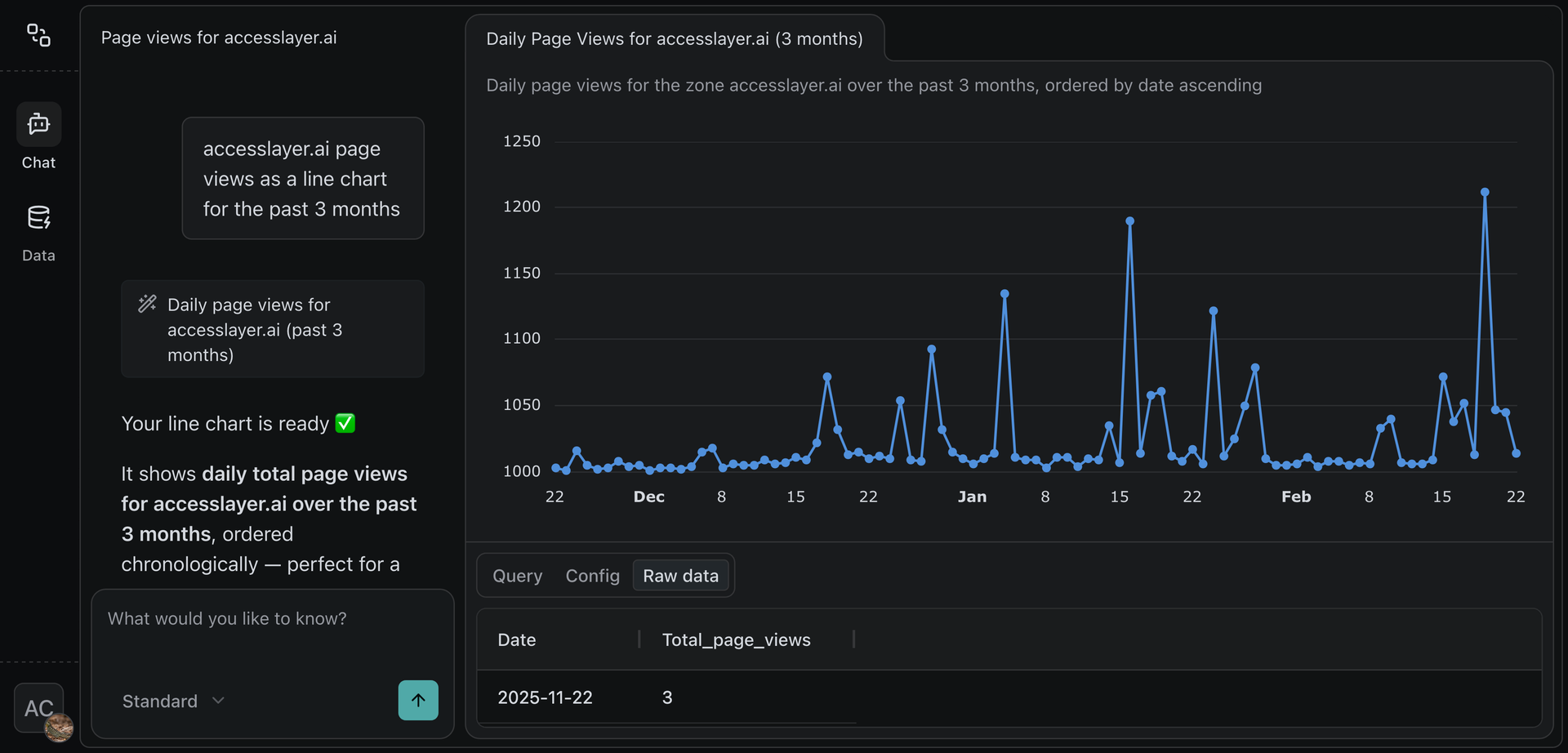Click the Chat label in sidebar
1568x753 pixels.
point(38,163)
